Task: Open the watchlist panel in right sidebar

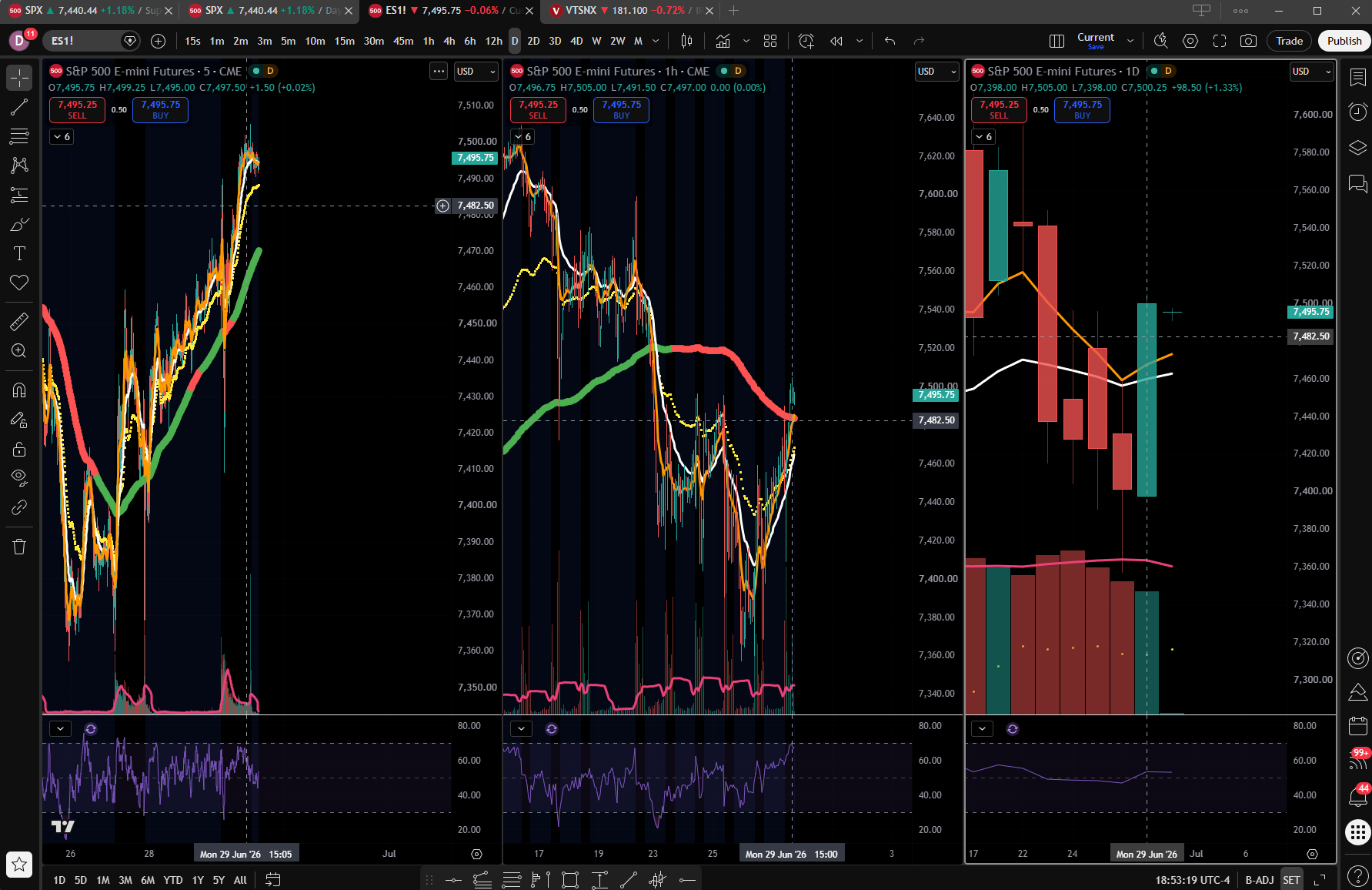Action: [x=1358, y=77]
